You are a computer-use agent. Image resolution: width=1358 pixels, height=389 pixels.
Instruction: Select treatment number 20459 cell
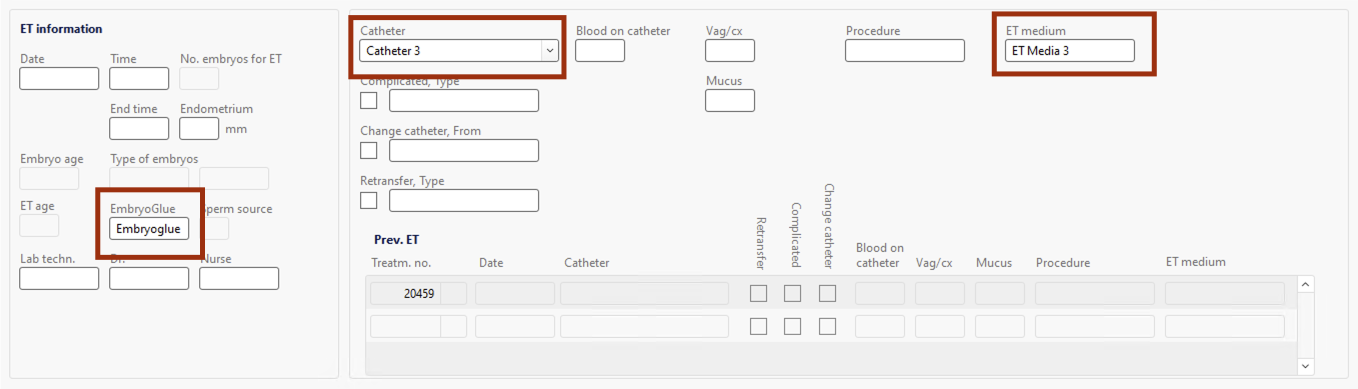pos(405,294)
